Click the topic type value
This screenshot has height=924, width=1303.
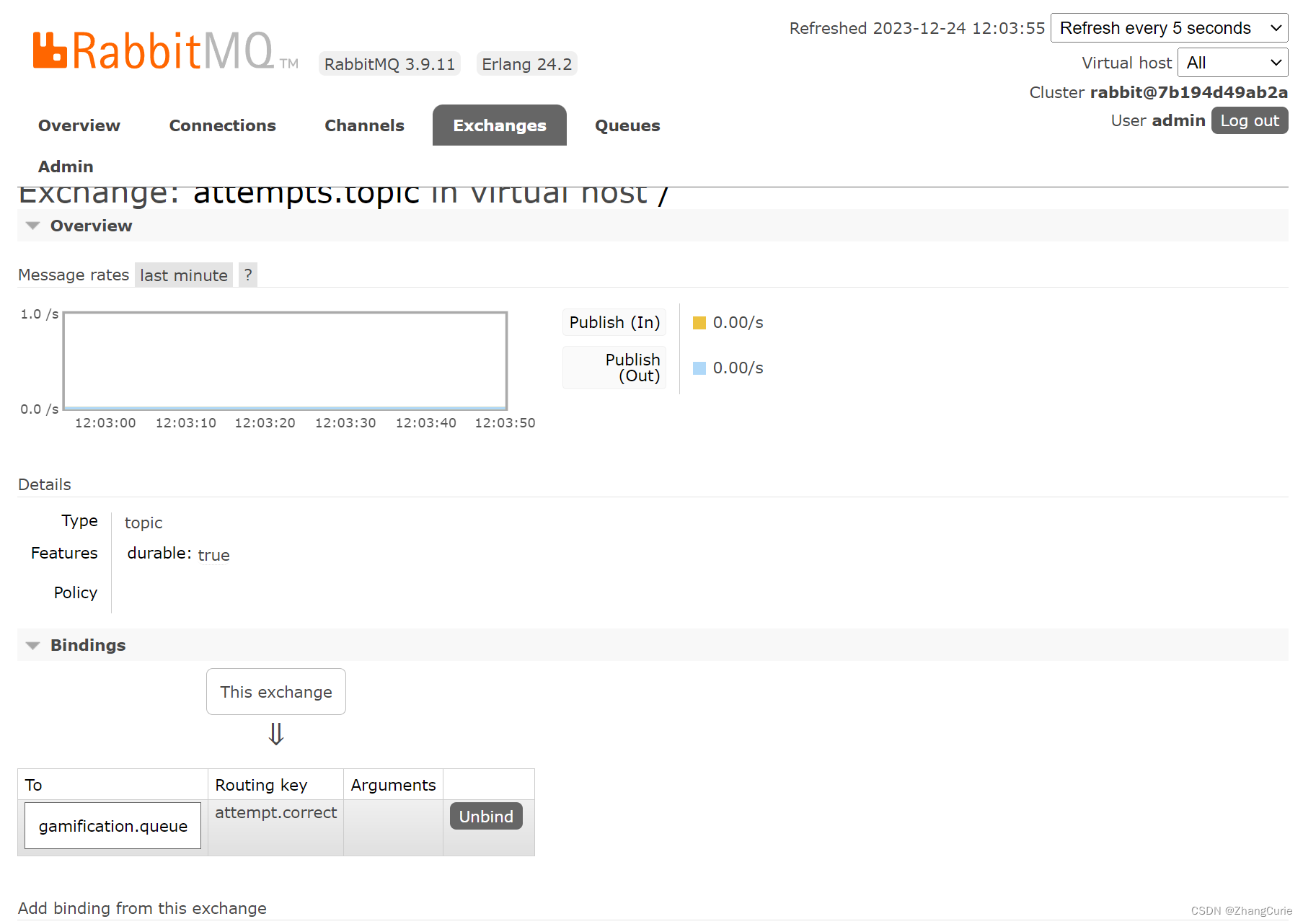(143, 523)
